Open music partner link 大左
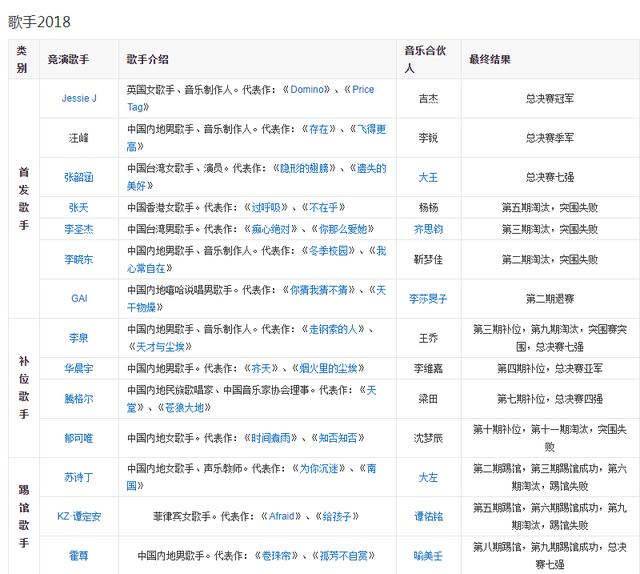Image resolution: width=640 pixels, height=574 pixels. tap(428, 477)
